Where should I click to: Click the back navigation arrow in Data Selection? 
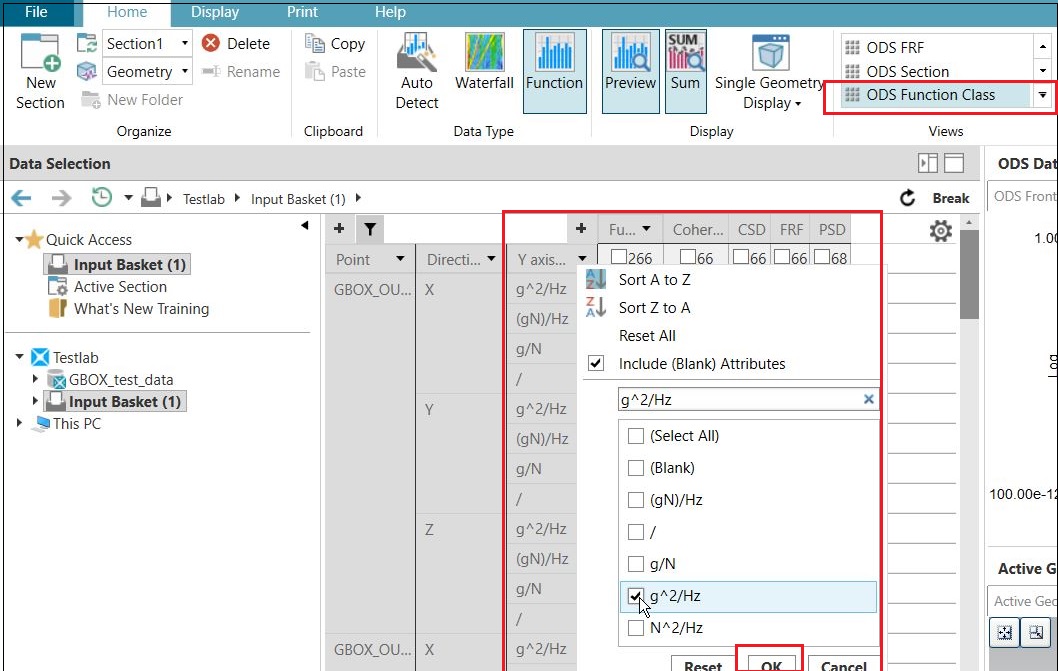[x=20, y=198]
